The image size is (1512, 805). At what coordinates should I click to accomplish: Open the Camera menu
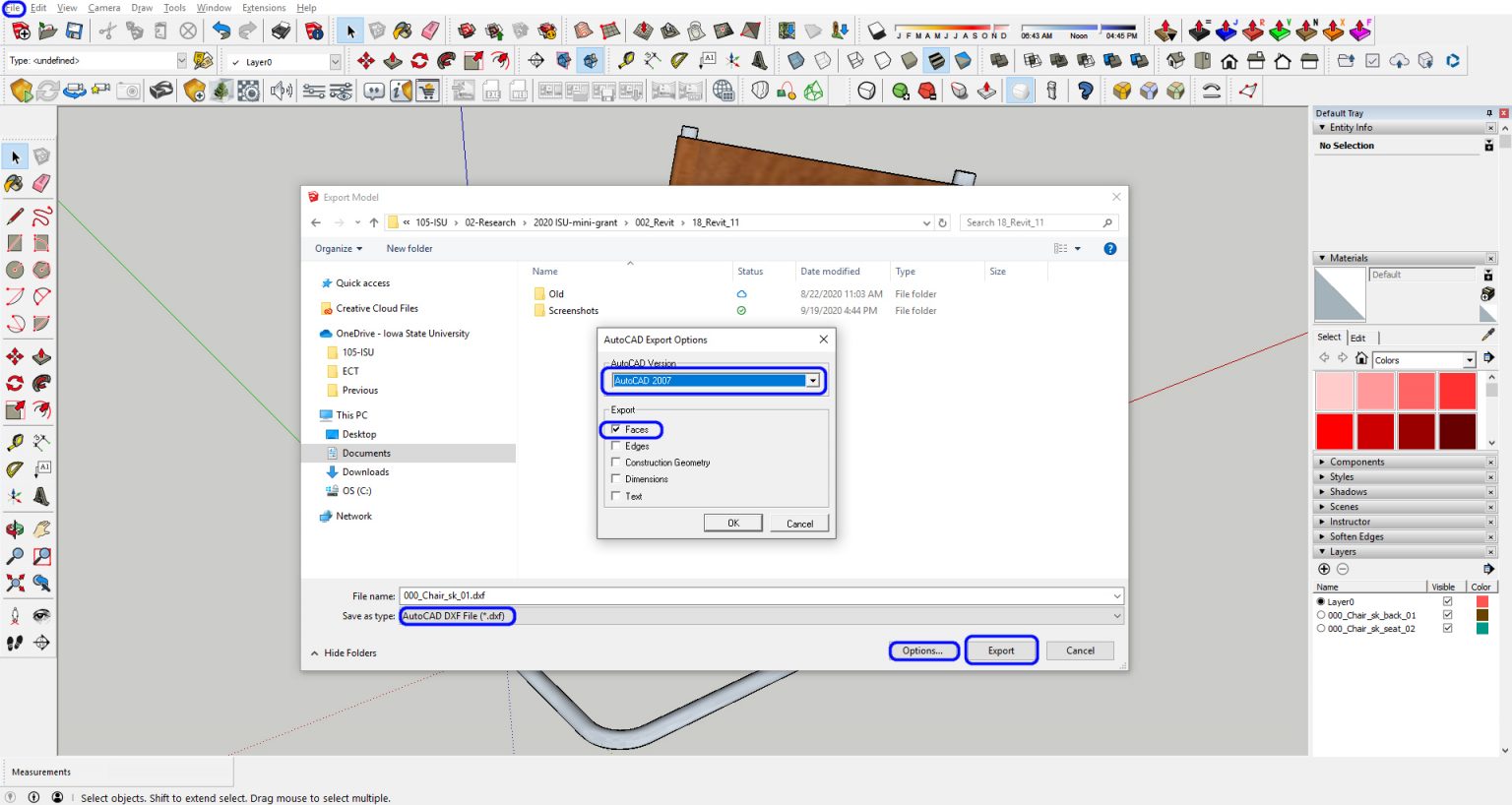[x=104, y=8]
